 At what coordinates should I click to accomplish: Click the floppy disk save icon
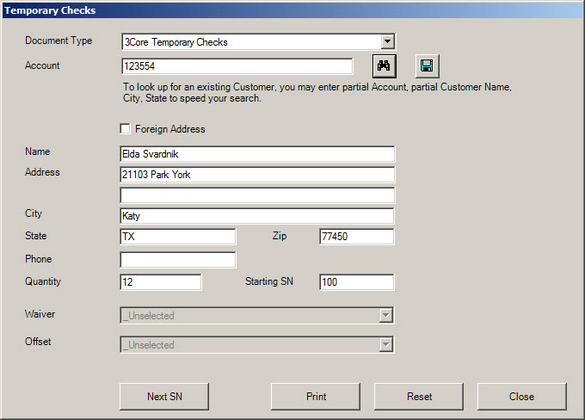pos(427,66)
